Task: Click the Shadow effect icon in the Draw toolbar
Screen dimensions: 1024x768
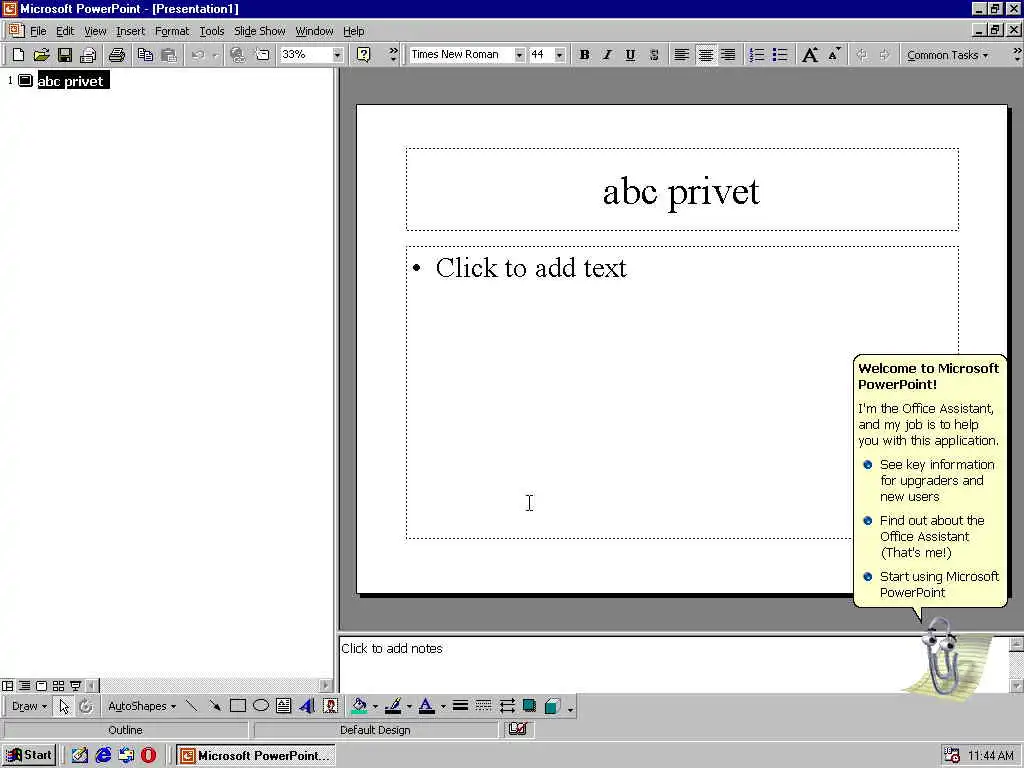Action: [x=530, y=706]
